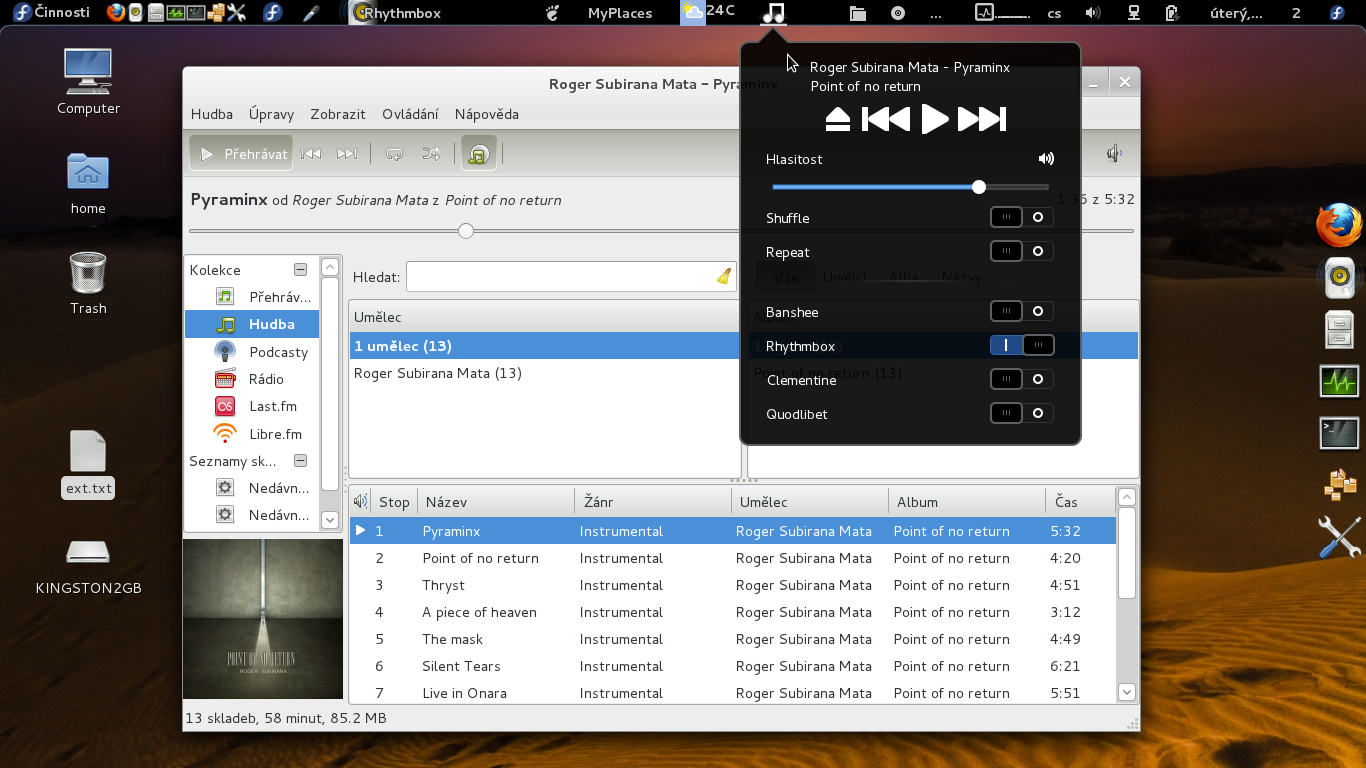This screenshot has width=1366, height=768.
Task: Open Činnosti activities overview
Action: tap(51, 12)
